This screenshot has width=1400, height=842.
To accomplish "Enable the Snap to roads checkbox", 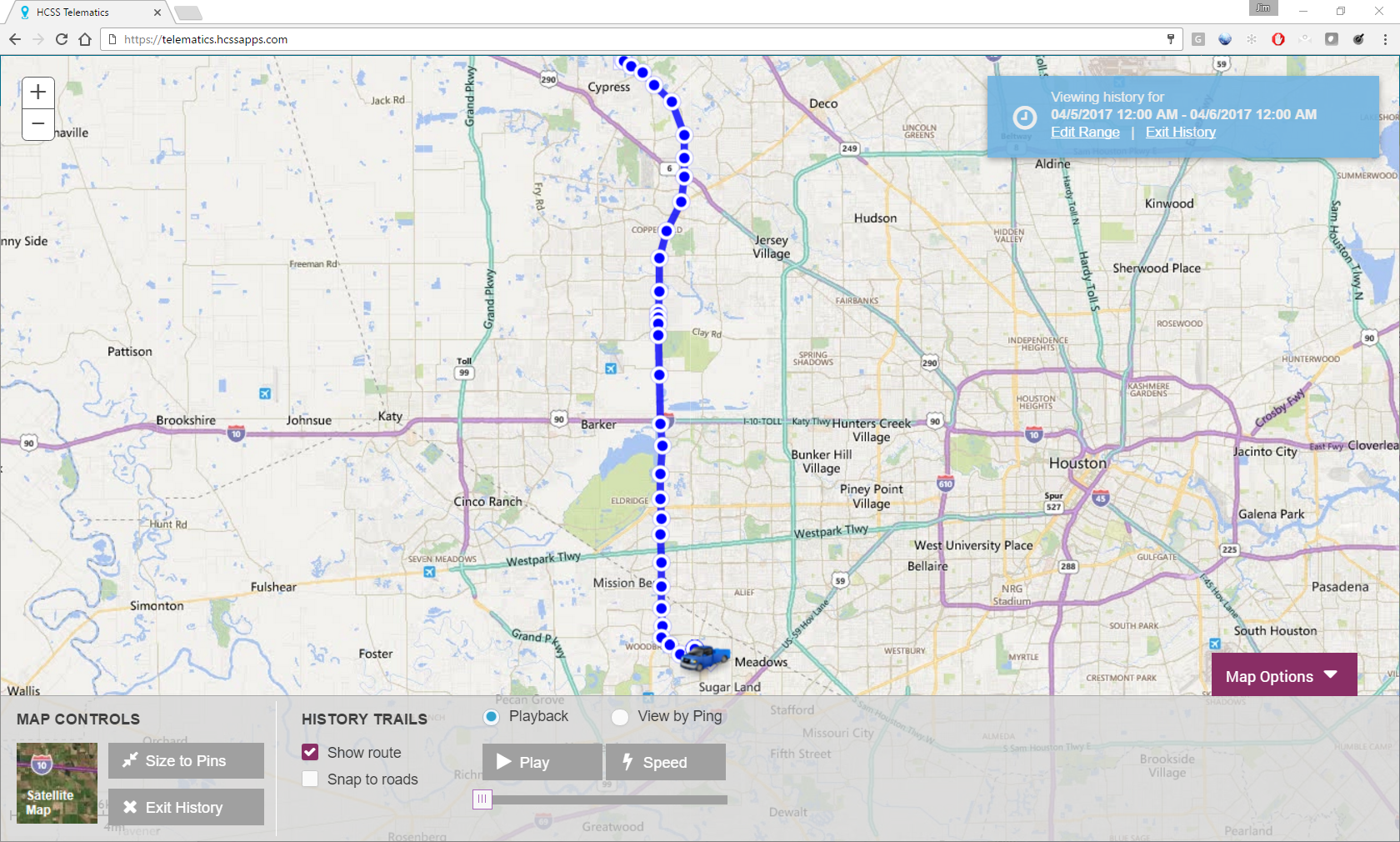I will pos(309,779).
